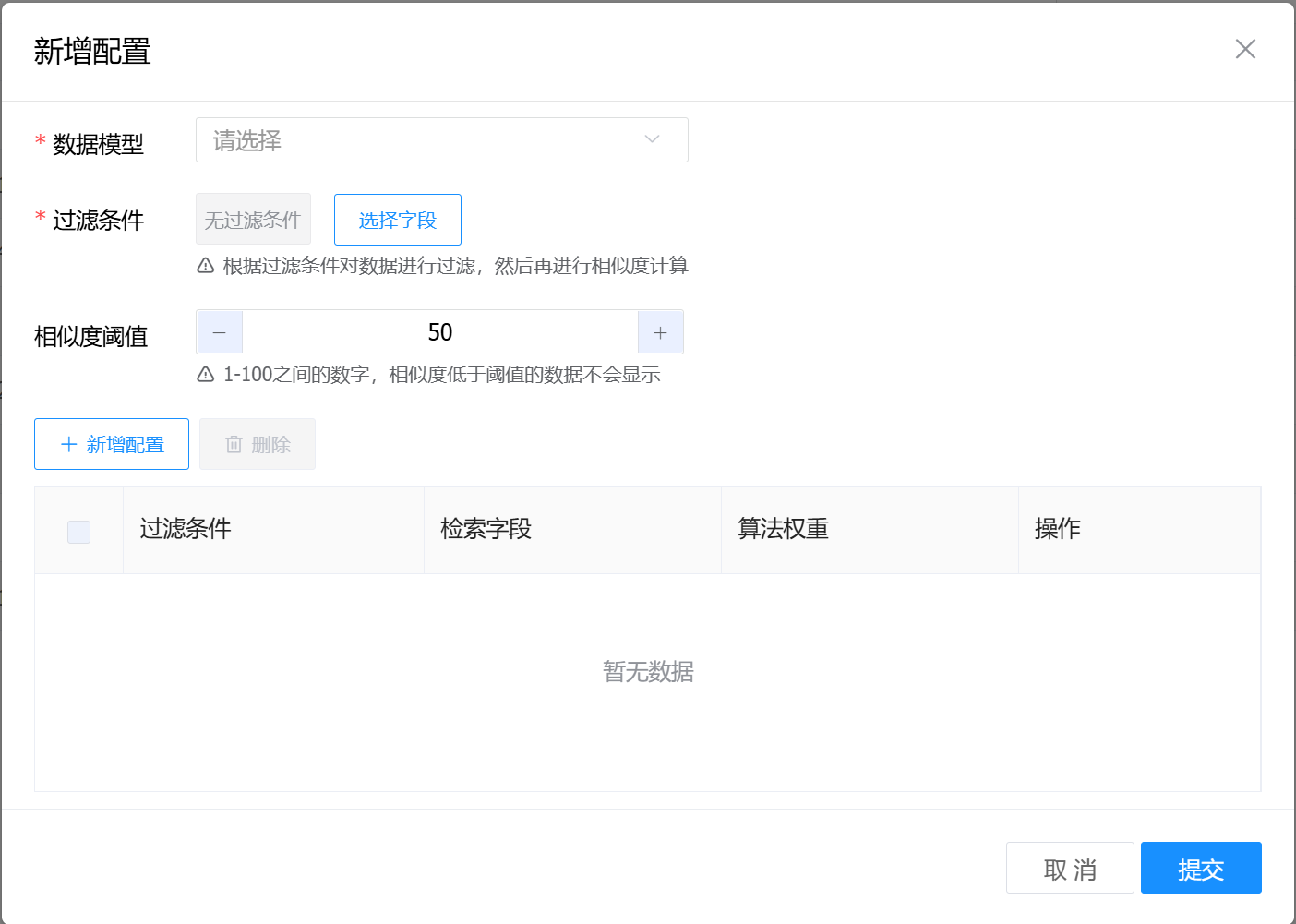The width and height of the screenshot is (1296, 924).
Task: Close the 新增配置 dialog with the X icon
Action: click(1245, 49)
